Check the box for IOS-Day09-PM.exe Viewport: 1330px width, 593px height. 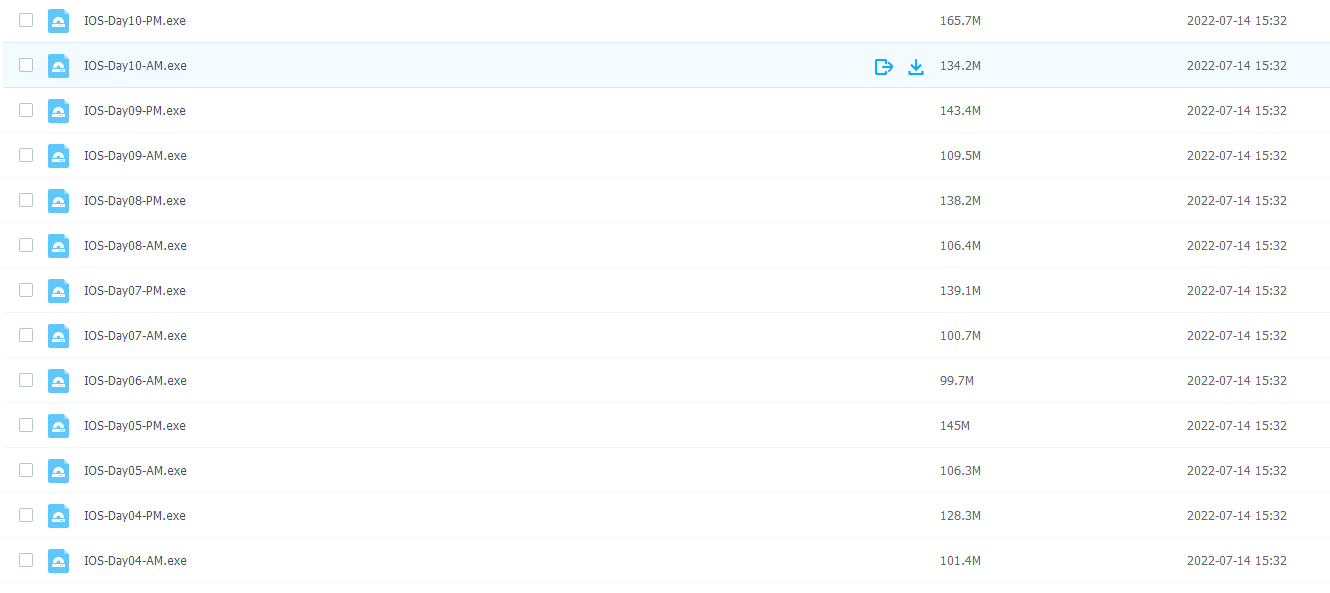[26, 110]
